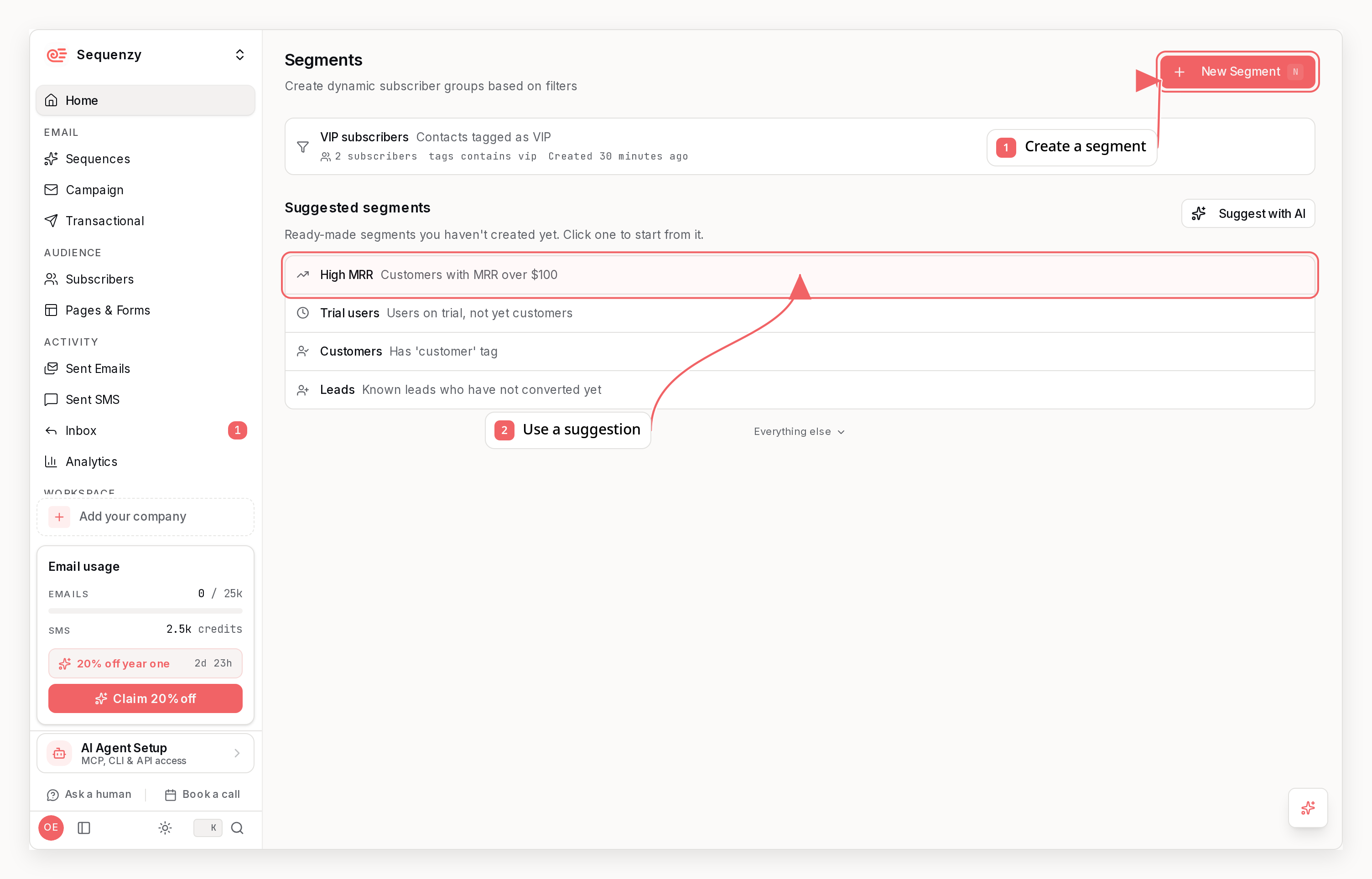Click the '2 subscribers' count text
The height and width of the screenshot is (879, 1372).
[x=376, y=156]
